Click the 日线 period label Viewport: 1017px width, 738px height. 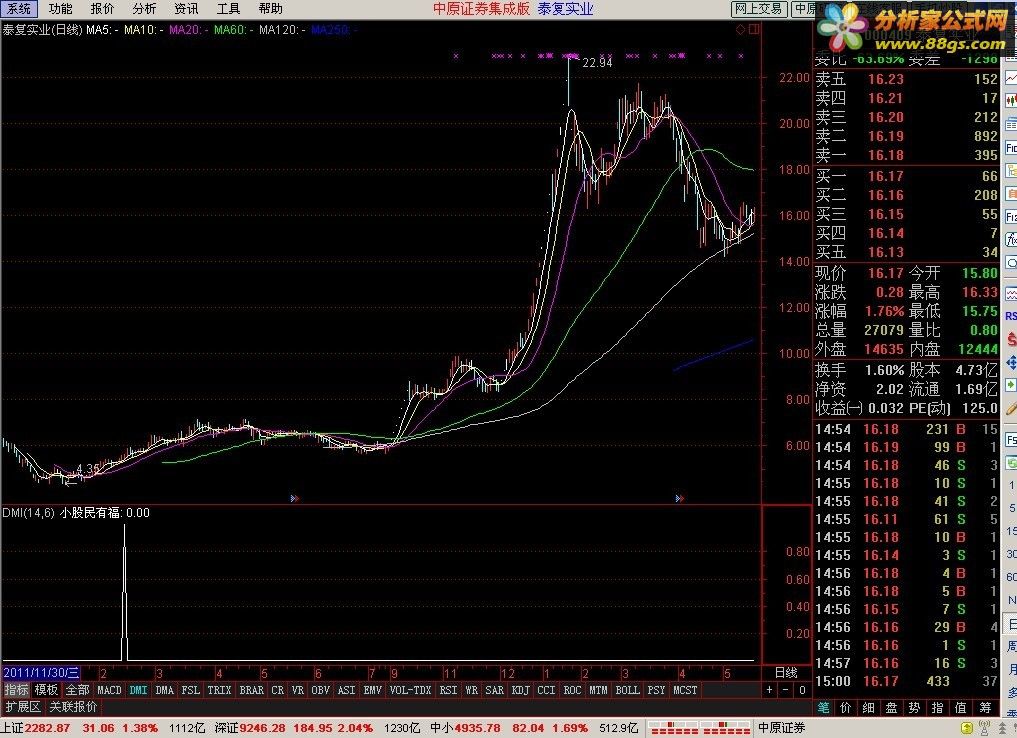tap(786, 673)
